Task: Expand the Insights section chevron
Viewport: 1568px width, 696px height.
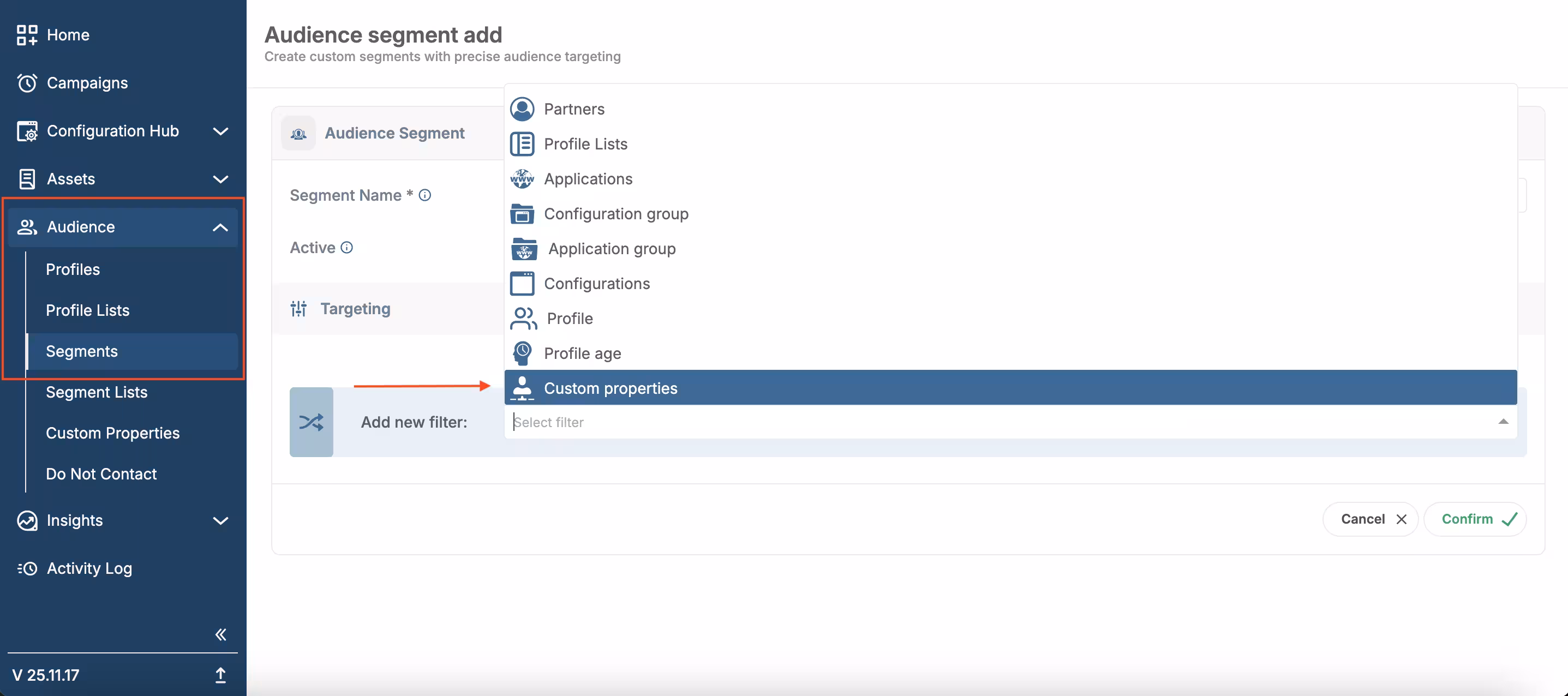Action: click(x=220, y=521)
